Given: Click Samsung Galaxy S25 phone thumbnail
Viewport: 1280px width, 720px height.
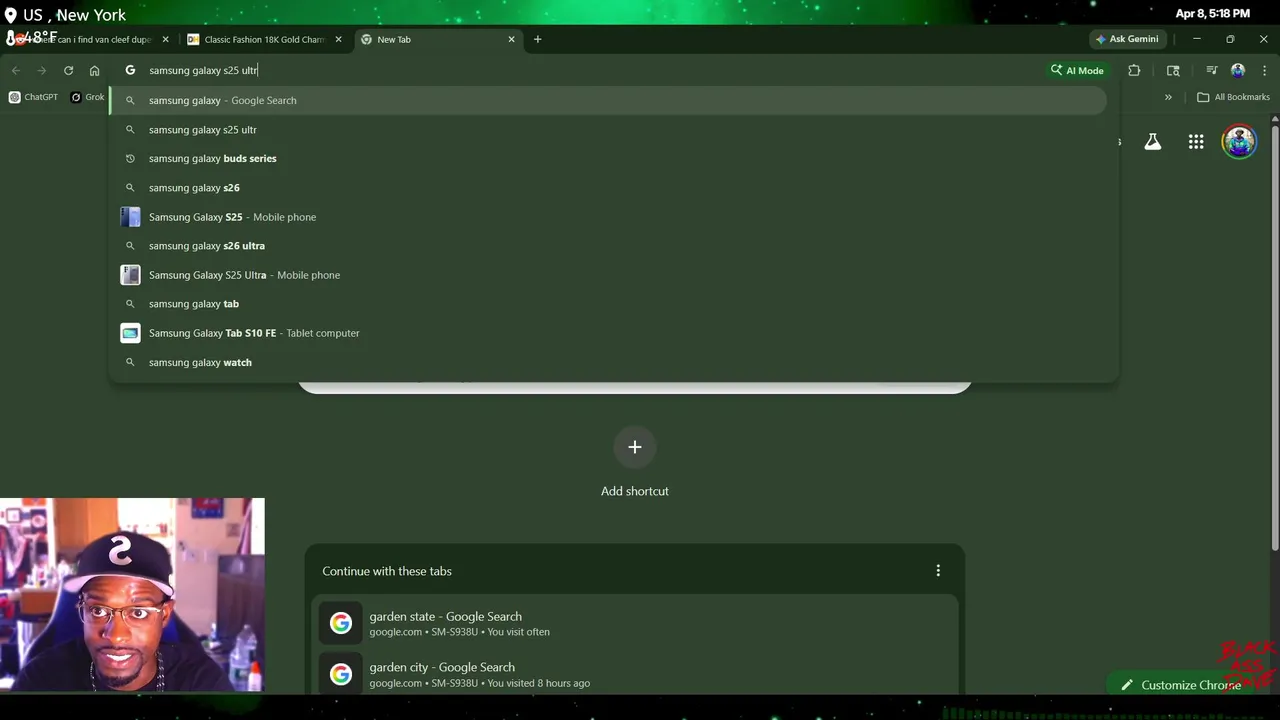Looking at the screenshot, I should 130,216.
